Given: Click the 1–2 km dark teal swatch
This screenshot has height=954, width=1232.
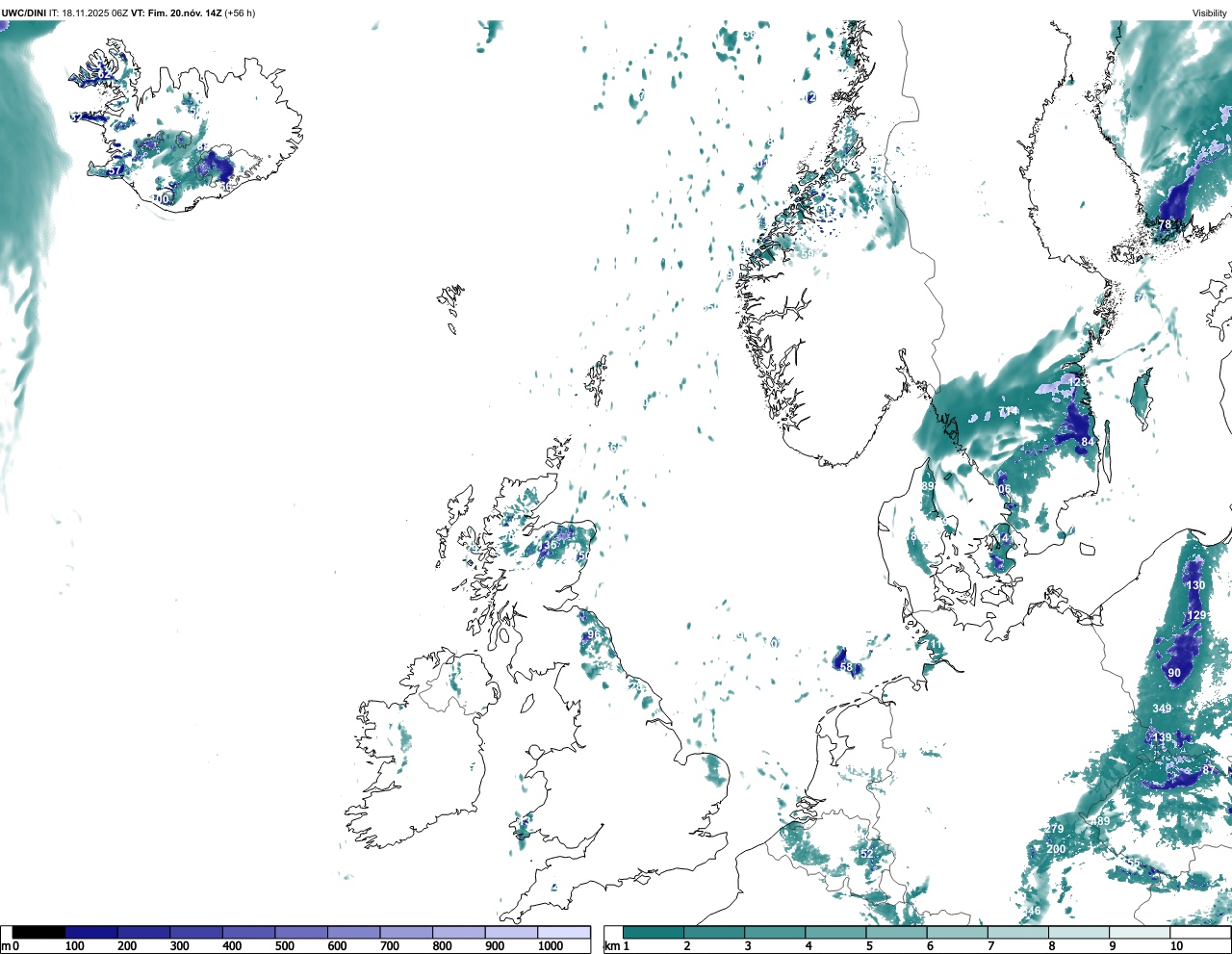Looking at the screenshot, I should (654, 932).
